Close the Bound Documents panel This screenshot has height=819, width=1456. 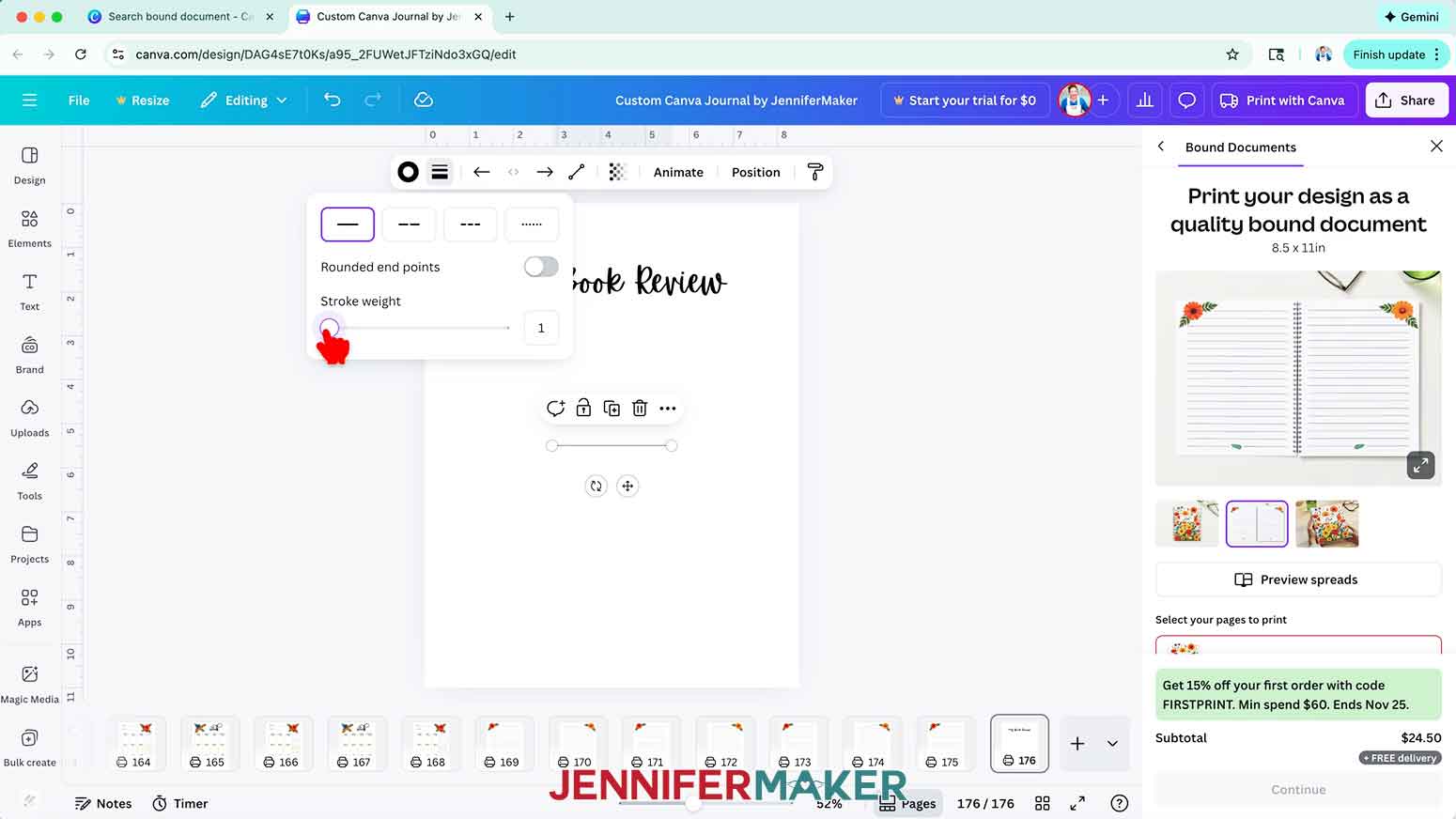pos(1436,146)
